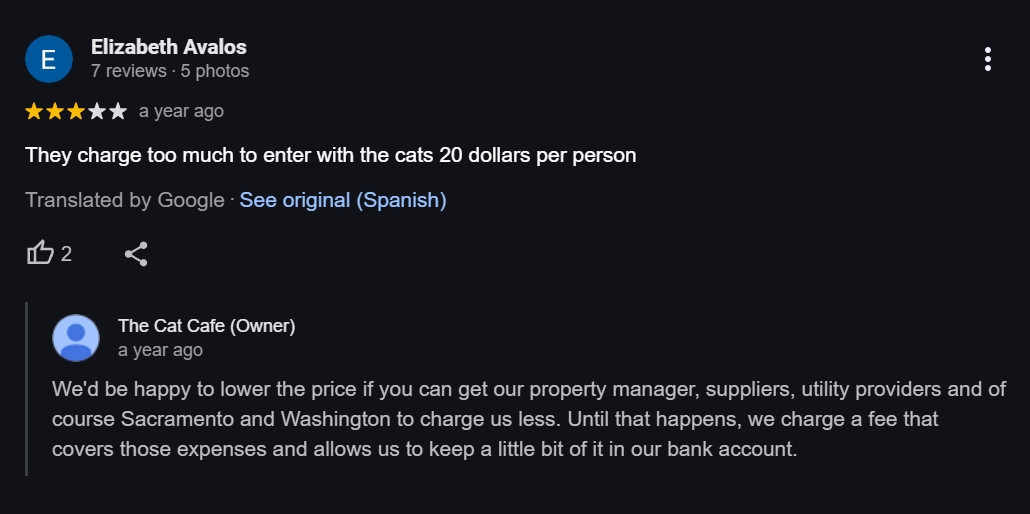Image resolution: width=1030 pixels, height=514 pixels.
Task: Click the fifth gray rating star
Action: 118,111
